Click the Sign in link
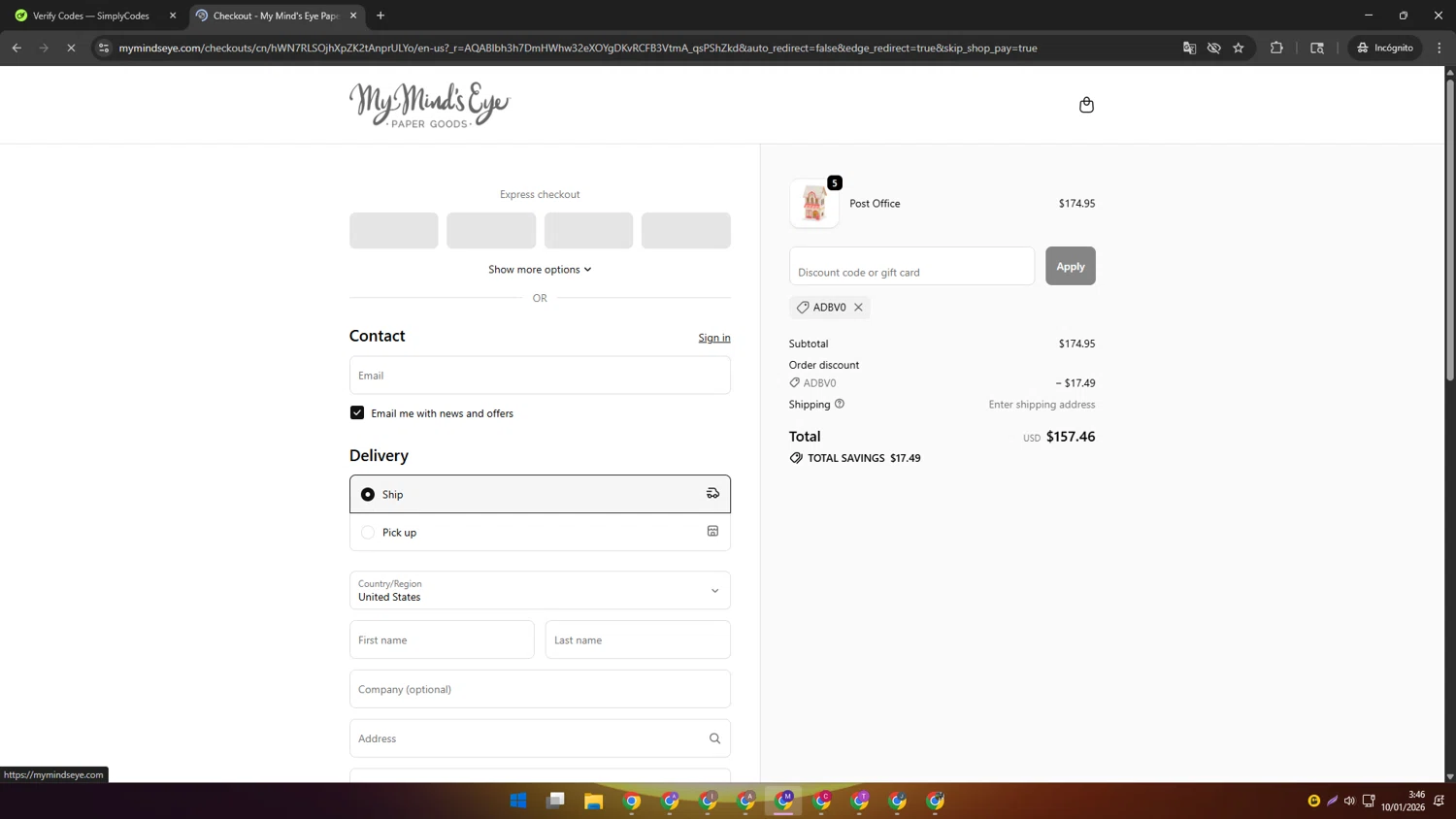Screen dimensions: 1456x819 pyautogui.click(x=714, y=338)
